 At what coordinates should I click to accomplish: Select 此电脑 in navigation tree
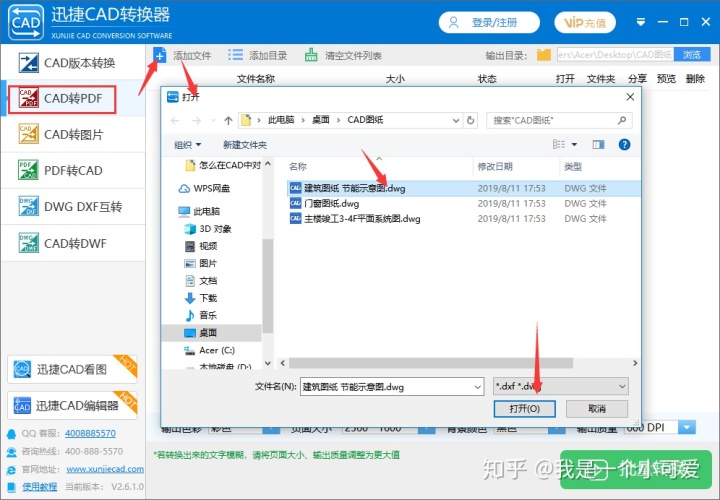pos(200,211)
